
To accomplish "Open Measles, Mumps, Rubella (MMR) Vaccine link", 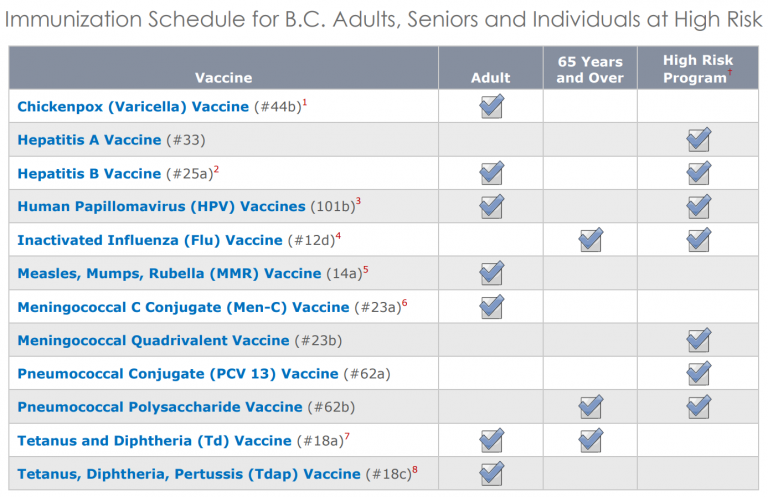I will (x=169, y=274).
